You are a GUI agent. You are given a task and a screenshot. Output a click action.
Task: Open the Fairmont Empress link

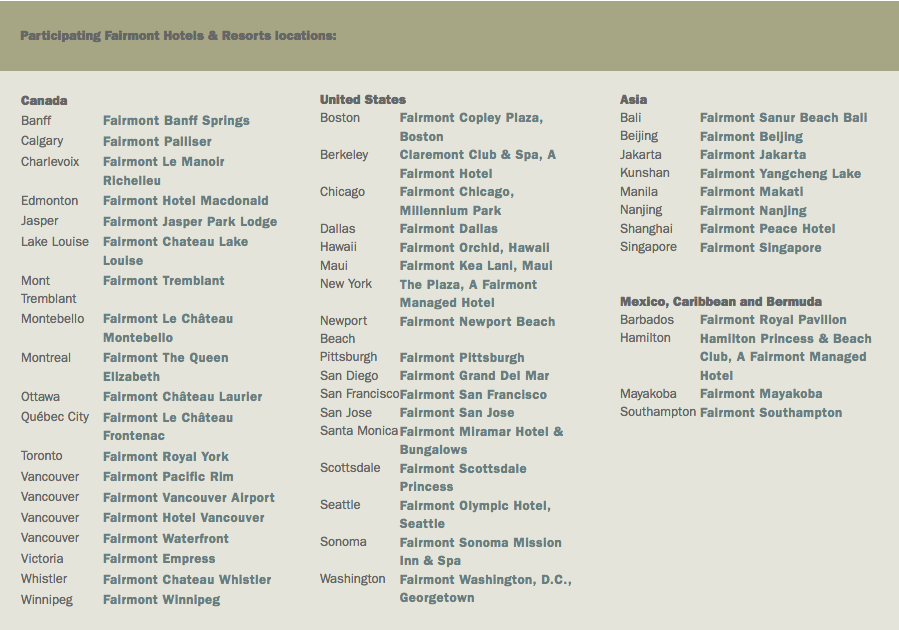click(x=159, y=559)
